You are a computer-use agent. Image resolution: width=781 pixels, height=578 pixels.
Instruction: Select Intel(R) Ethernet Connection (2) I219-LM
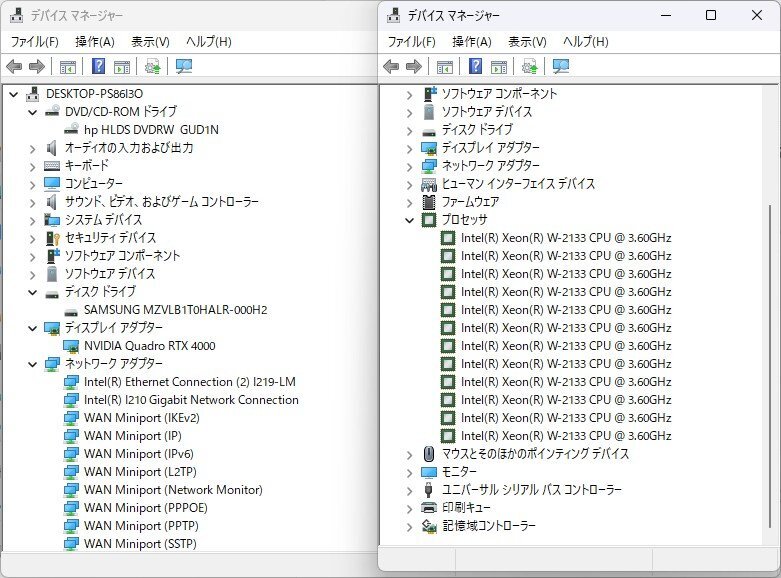[190, 382]
